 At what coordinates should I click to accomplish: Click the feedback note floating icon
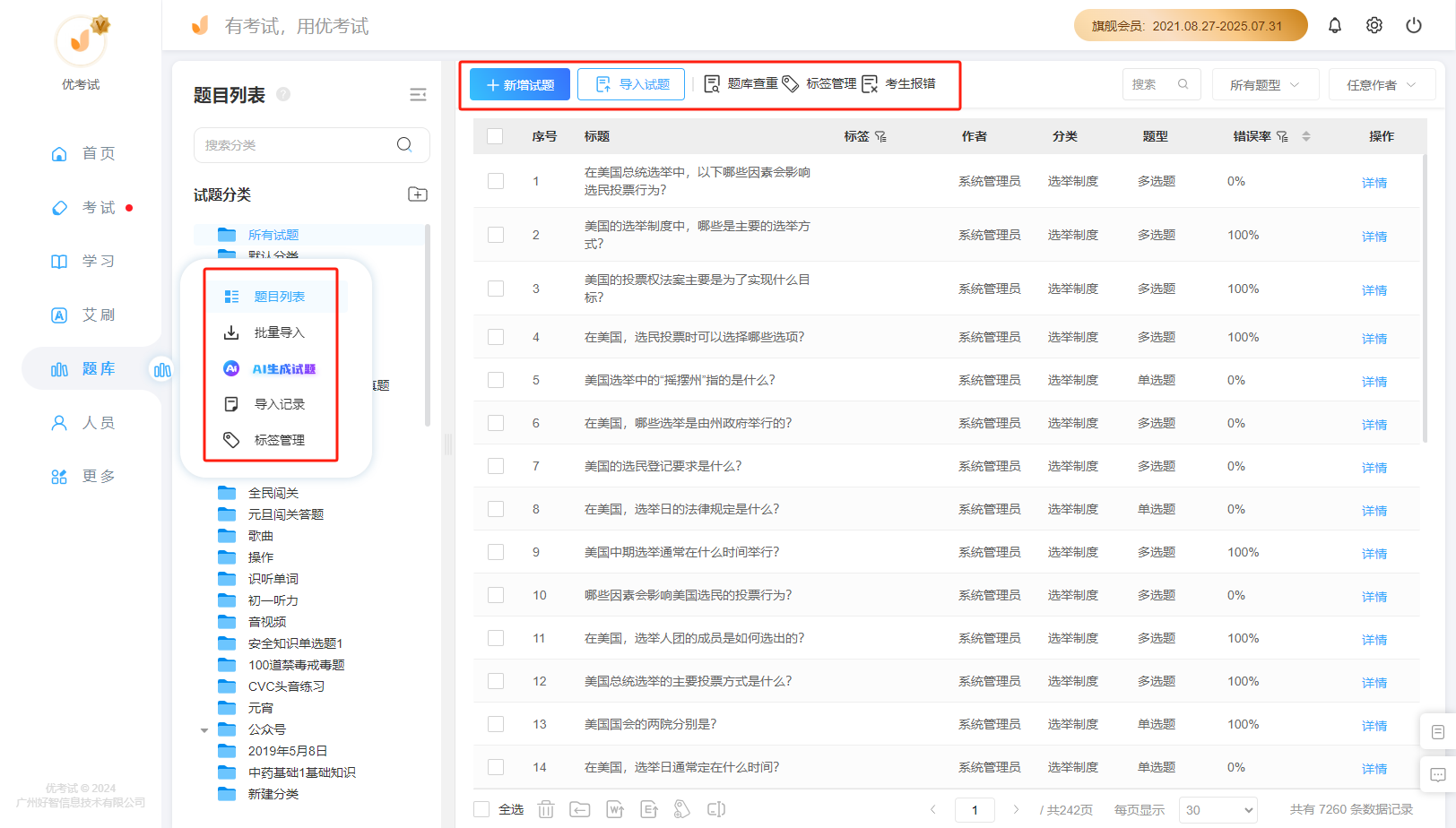[x=1438, y=732]
